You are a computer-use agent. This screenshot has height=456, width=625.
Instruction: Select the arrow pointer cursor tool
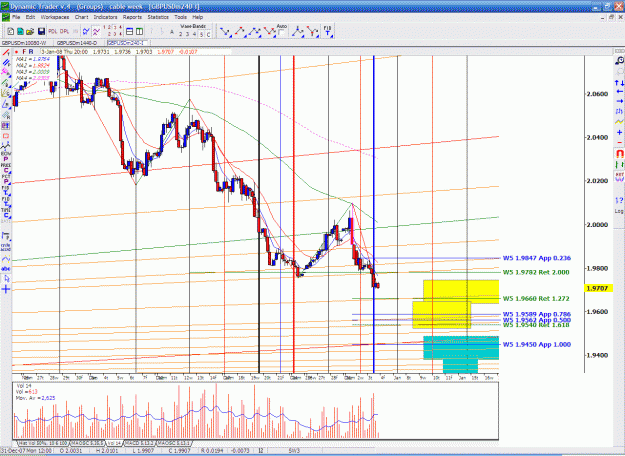tap(6, 279)
